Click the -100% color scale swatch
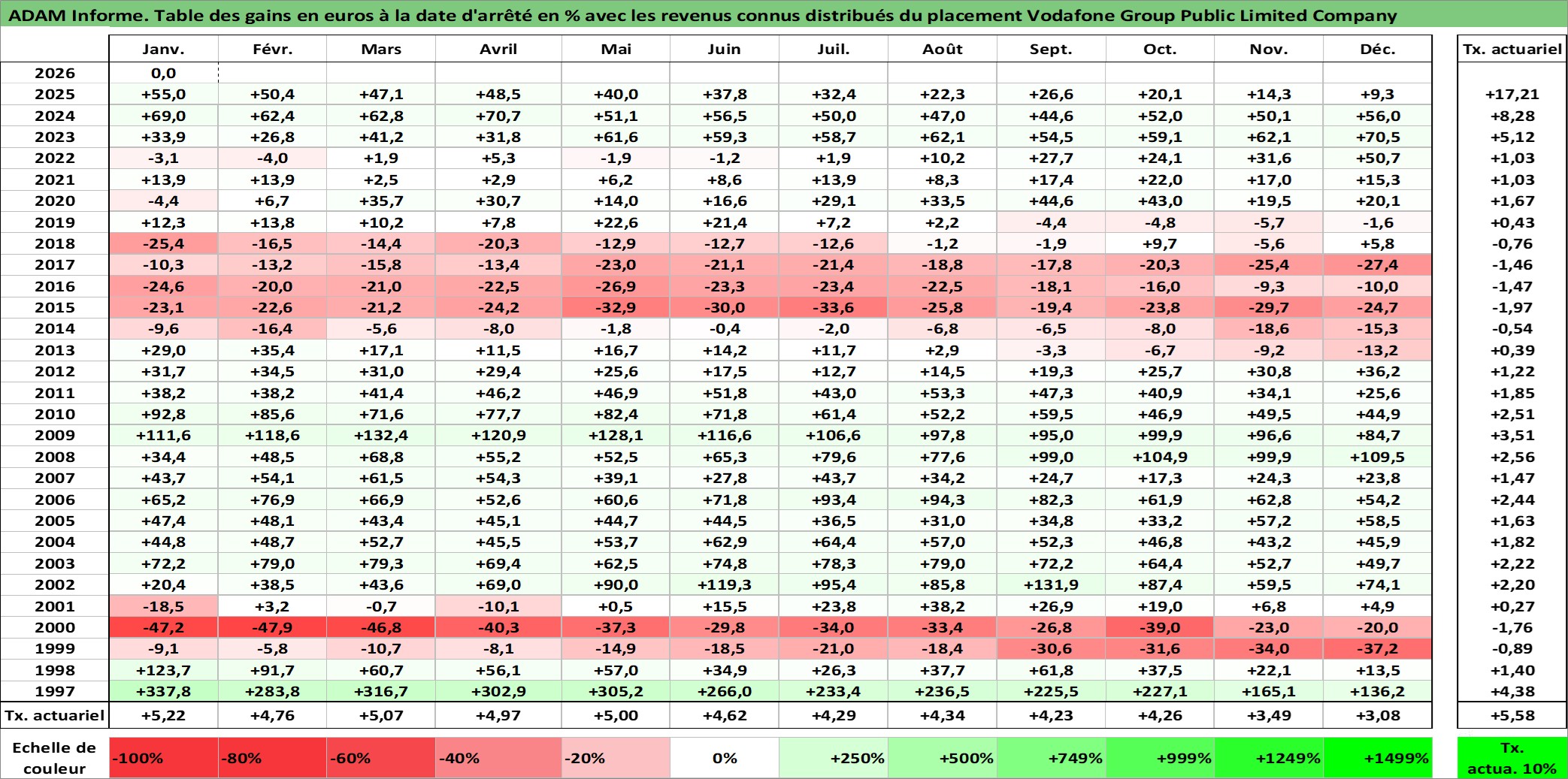1568x779 pixels. [x=163, y=758]
